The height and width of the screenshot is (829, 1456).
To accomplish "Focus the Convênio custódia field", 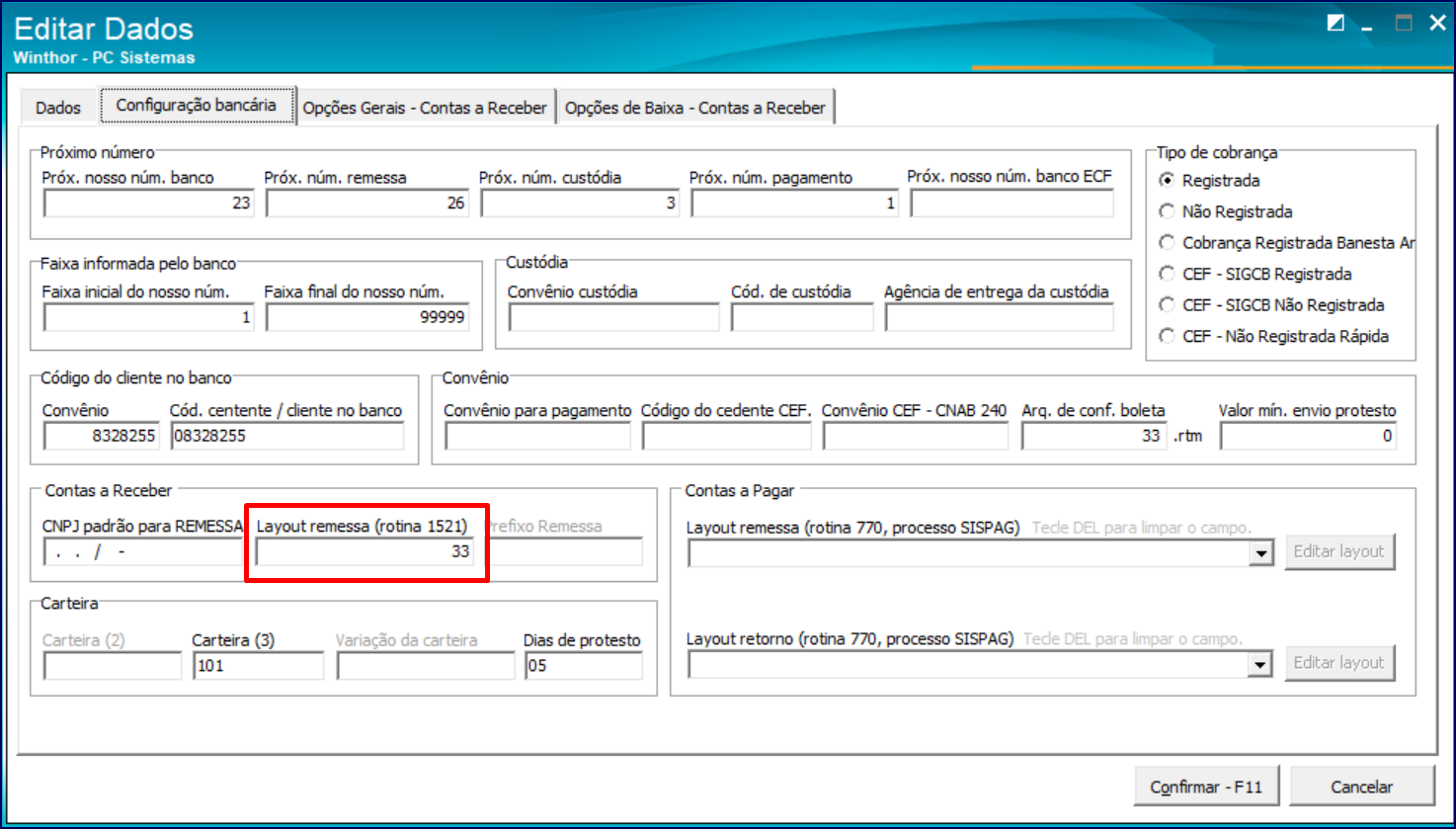I will 613,317.
